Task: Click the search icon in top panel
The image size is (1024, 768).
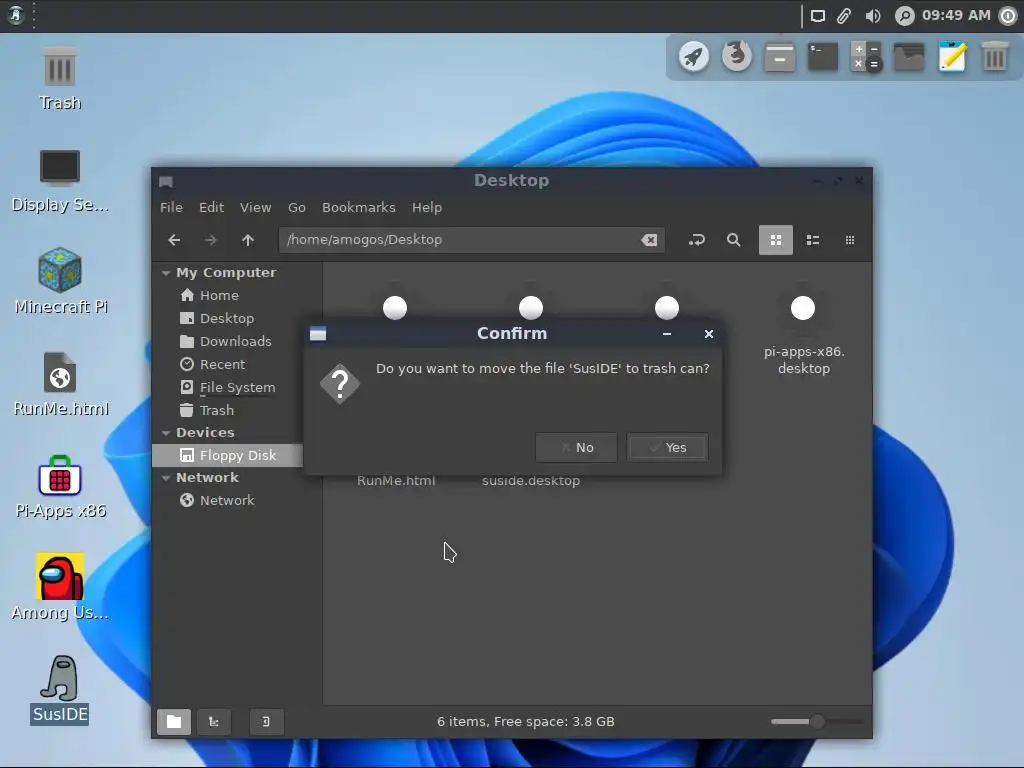Action: (x=904, y=16)
